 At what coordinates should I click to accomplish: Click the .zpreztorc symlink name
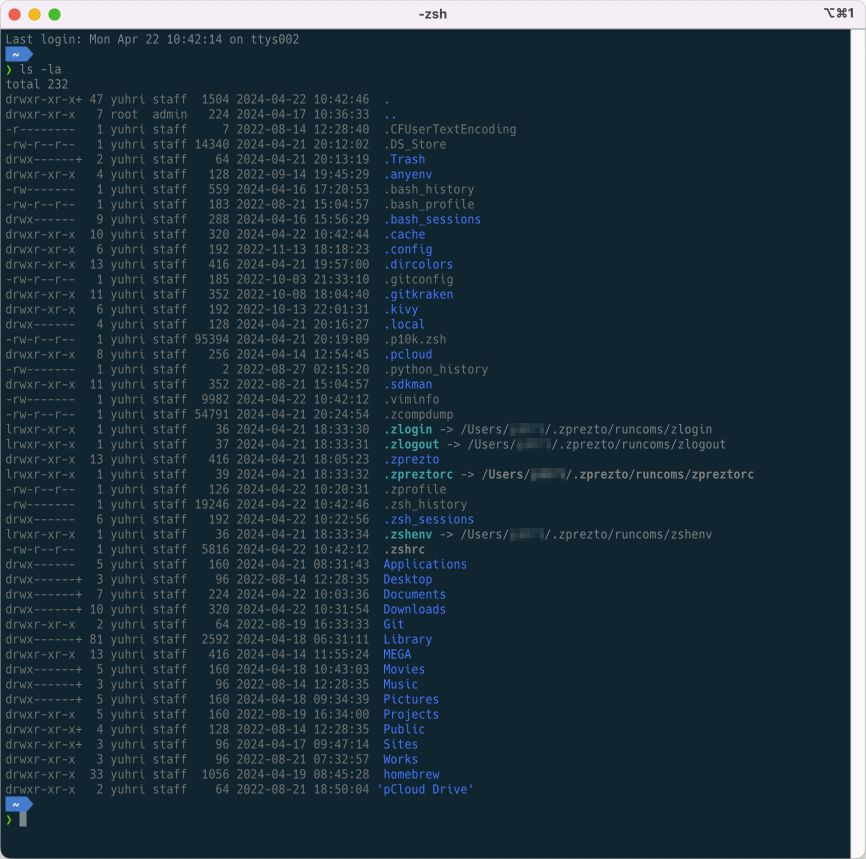click(419, 475)
